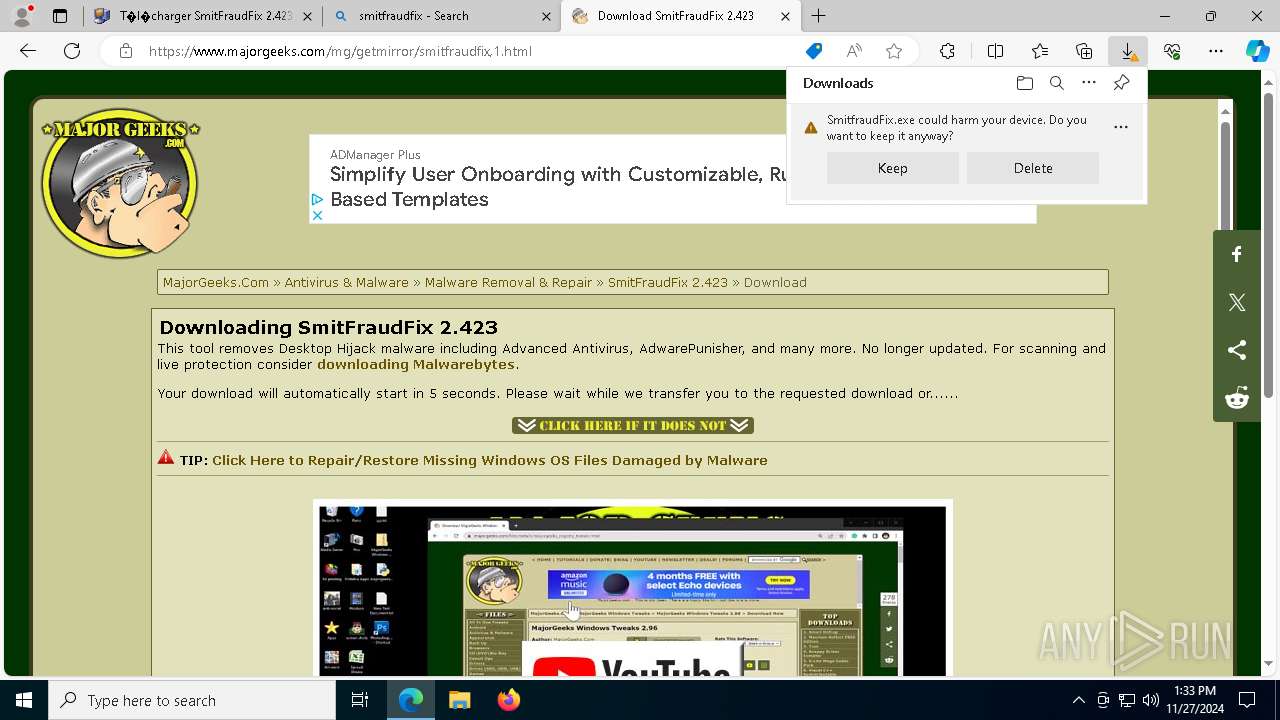The height and width of the screenshot is (720, 1280).
Task: Open a new tab
Action: click(819, 16)
